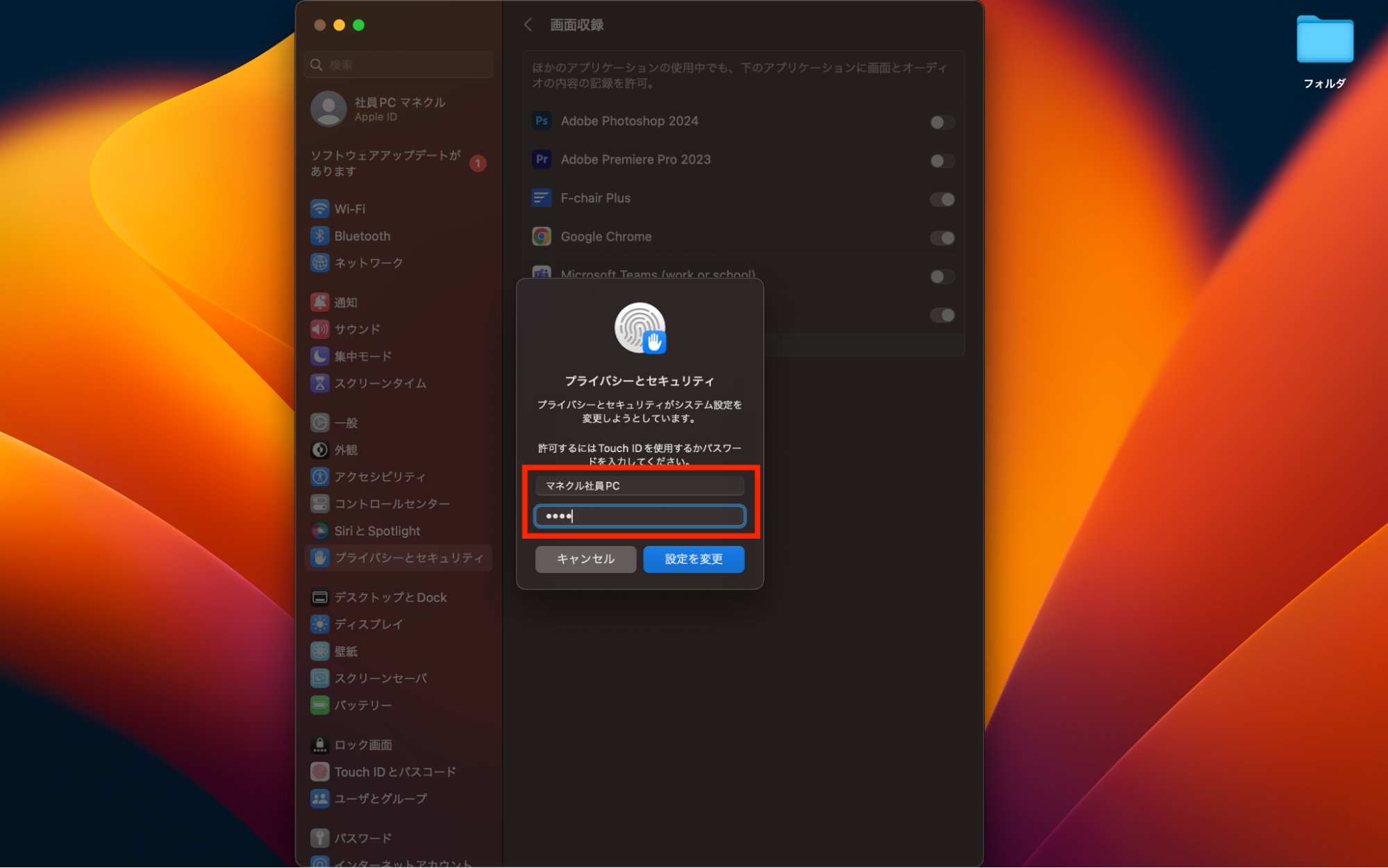Open Siri と Spotlight settings

coord(376,531)
